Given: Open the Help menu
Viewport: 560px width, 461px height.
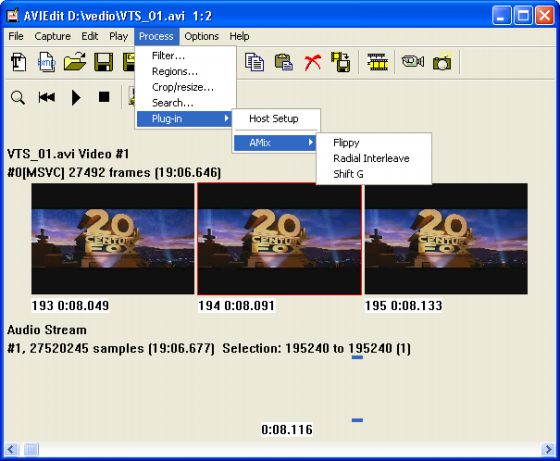Looking at the screenshot, I should pyautogui.click(x=239, y=36).
